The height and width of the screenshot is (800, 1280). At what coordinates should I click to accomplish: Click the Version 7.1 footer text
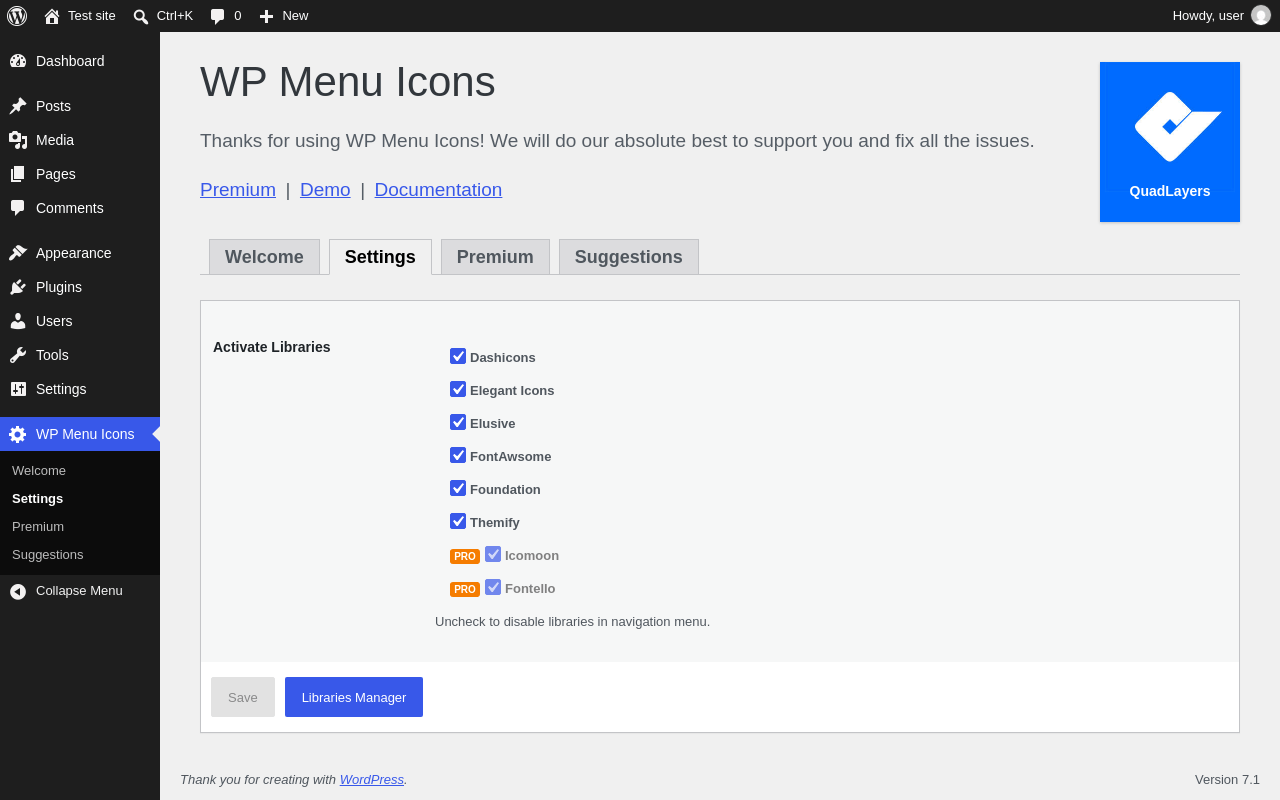(1227, 780)
